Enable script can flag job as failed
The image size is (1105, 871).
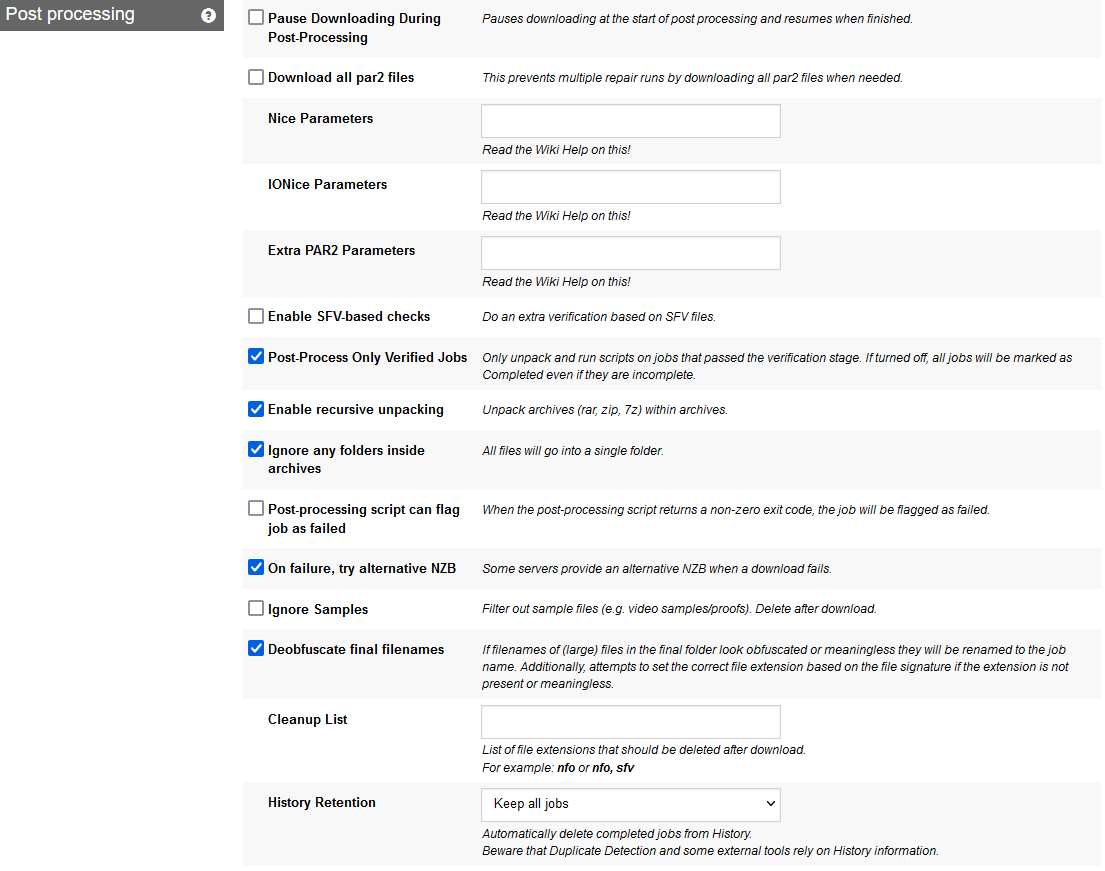[256, 508]
